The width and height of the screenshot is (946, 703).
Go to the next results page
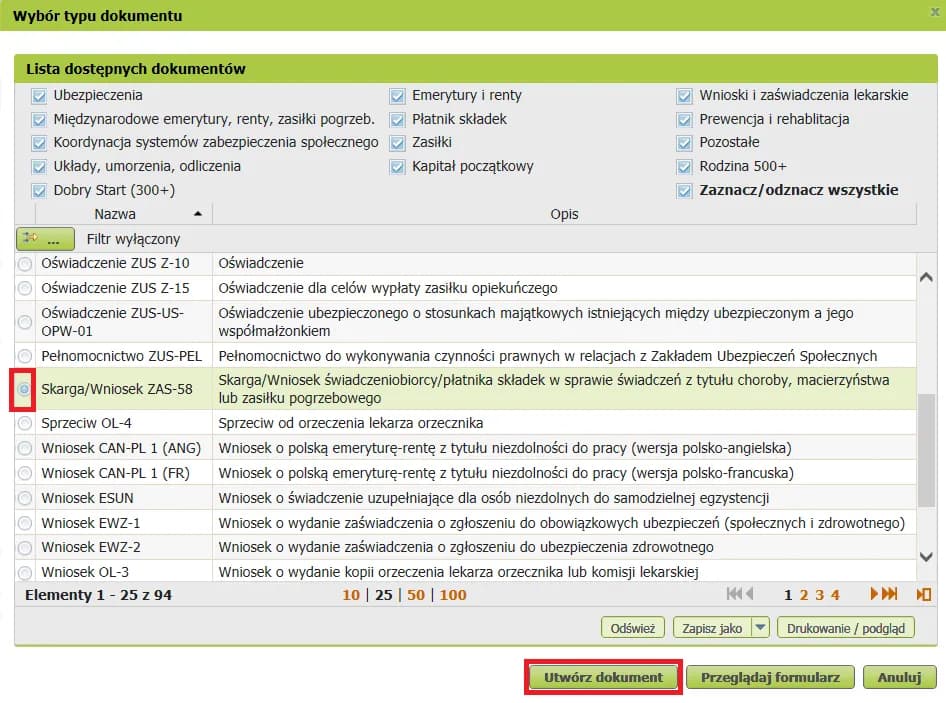(876, 594)
